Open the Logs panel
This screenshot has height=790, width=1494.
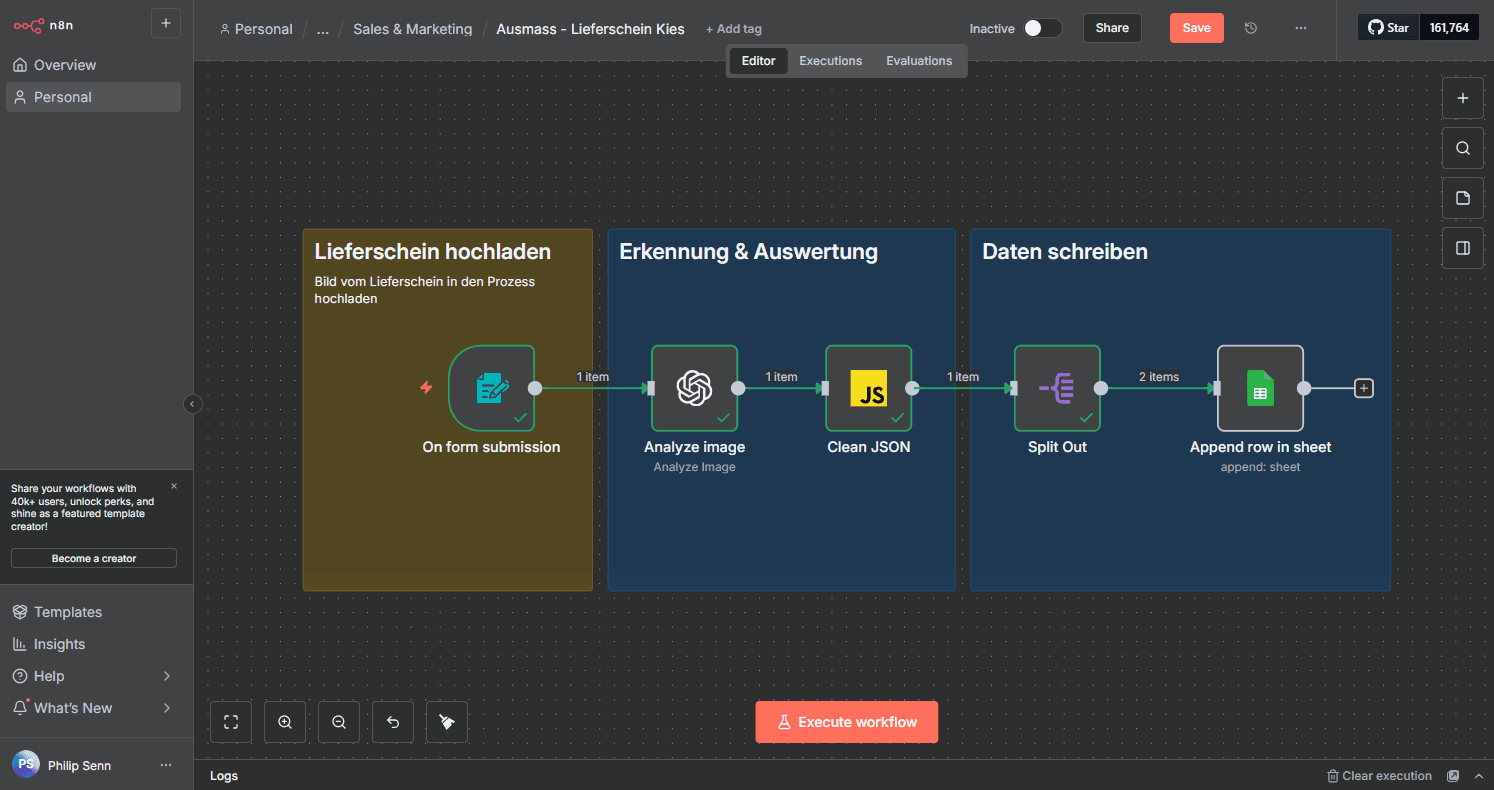[224, 776]
